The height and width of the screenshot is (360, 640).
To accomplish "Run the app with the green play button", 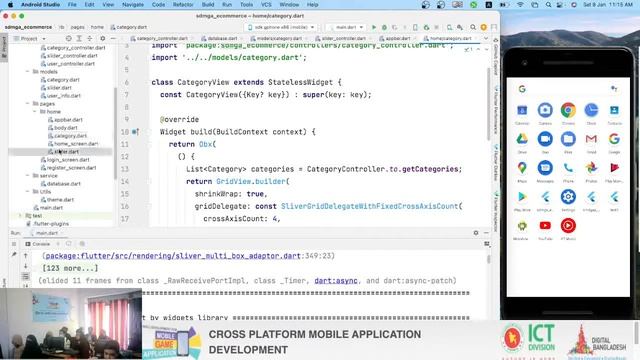I will click(373, 27).
